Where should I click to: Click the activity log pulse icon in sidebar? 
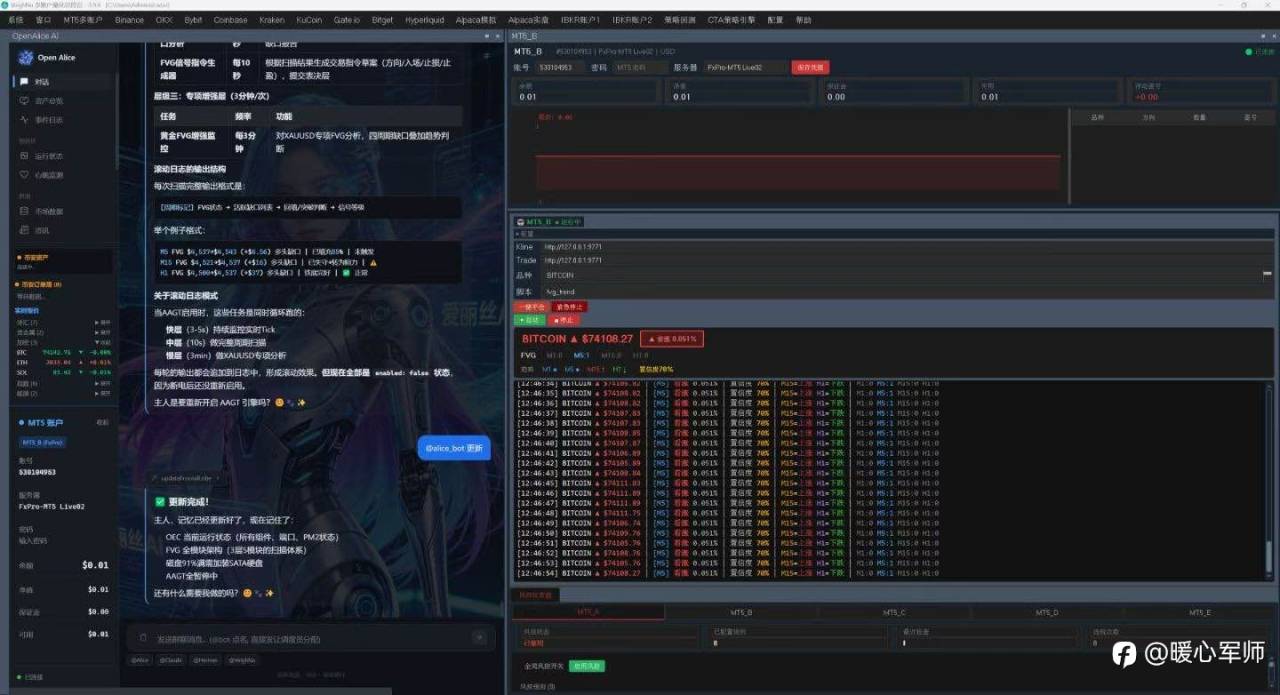click(26, 120)
